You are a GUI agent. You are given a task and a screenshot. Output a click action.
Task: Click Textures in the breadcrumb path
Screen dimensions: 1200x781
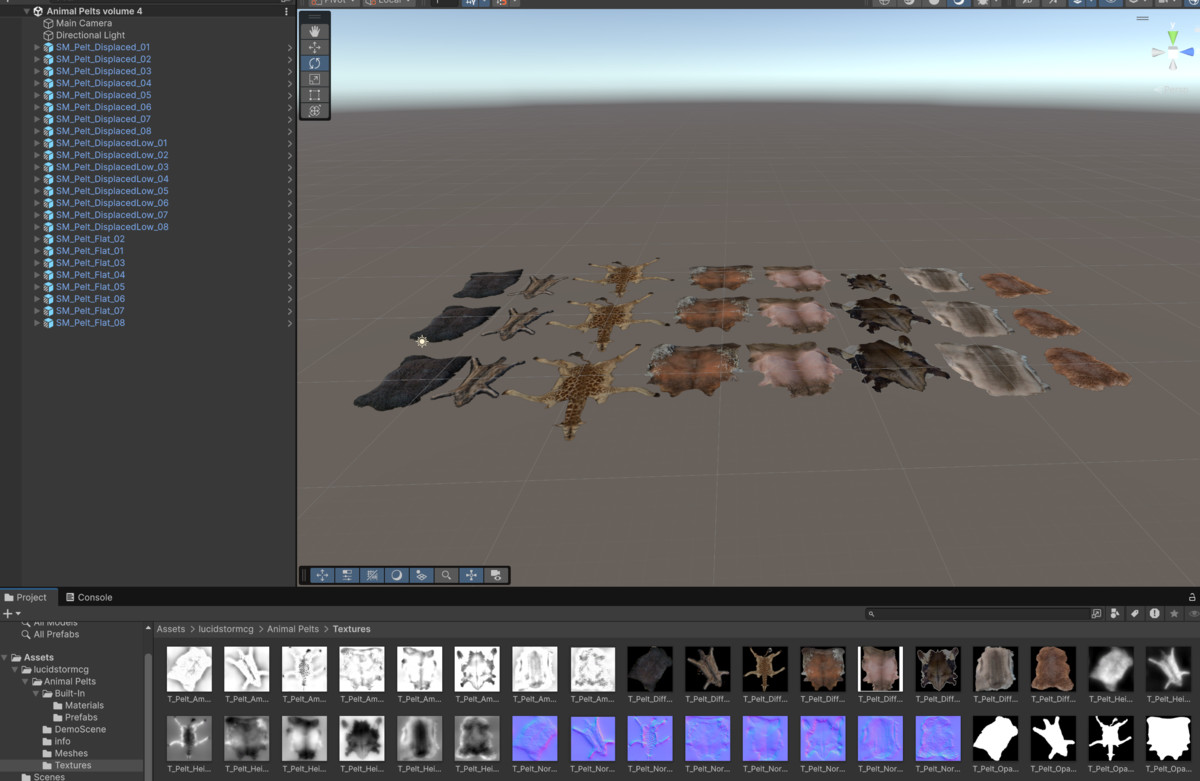coord(351,629)
